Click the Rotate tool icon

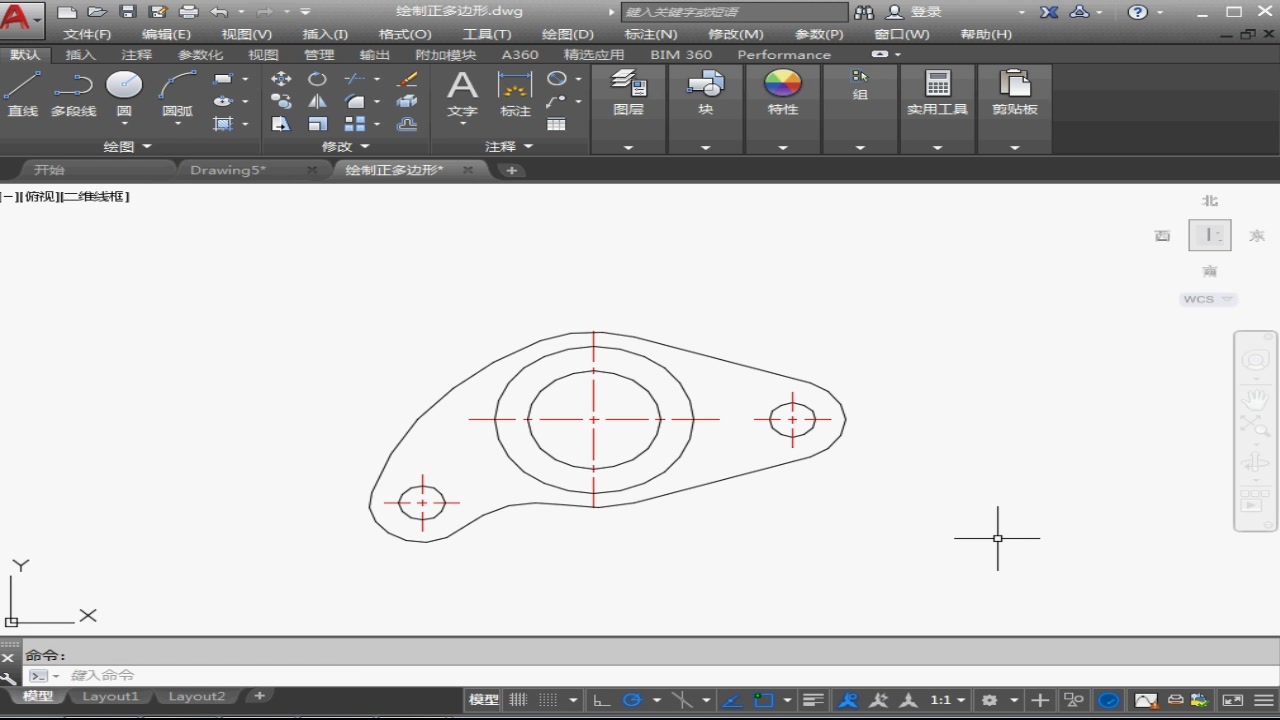[x=317, y=79]
